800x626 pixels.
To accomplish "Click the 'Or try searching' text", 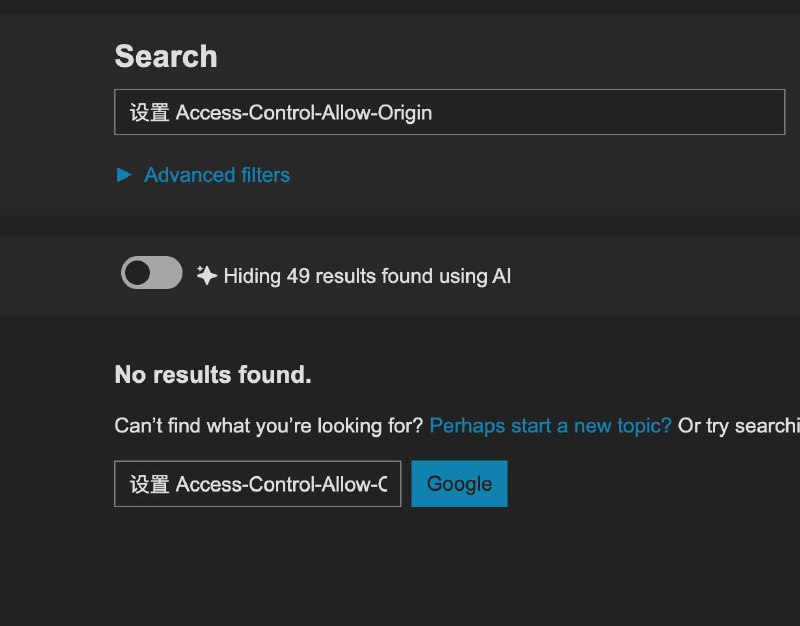I will (738, 426).
